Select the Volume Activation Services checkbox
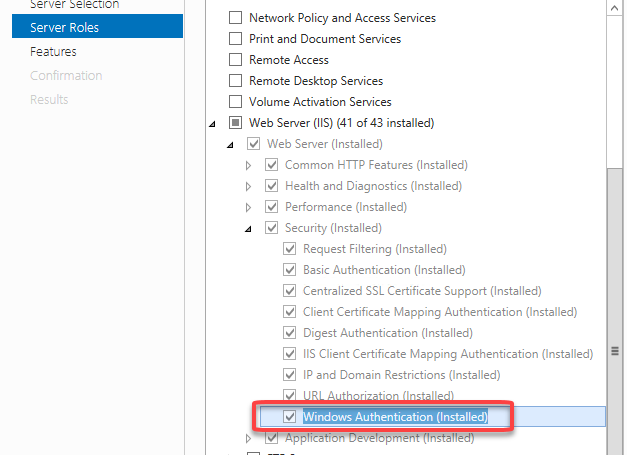This screenshot has width=627, height=455. pyautogui.click(x=236, y=102)
